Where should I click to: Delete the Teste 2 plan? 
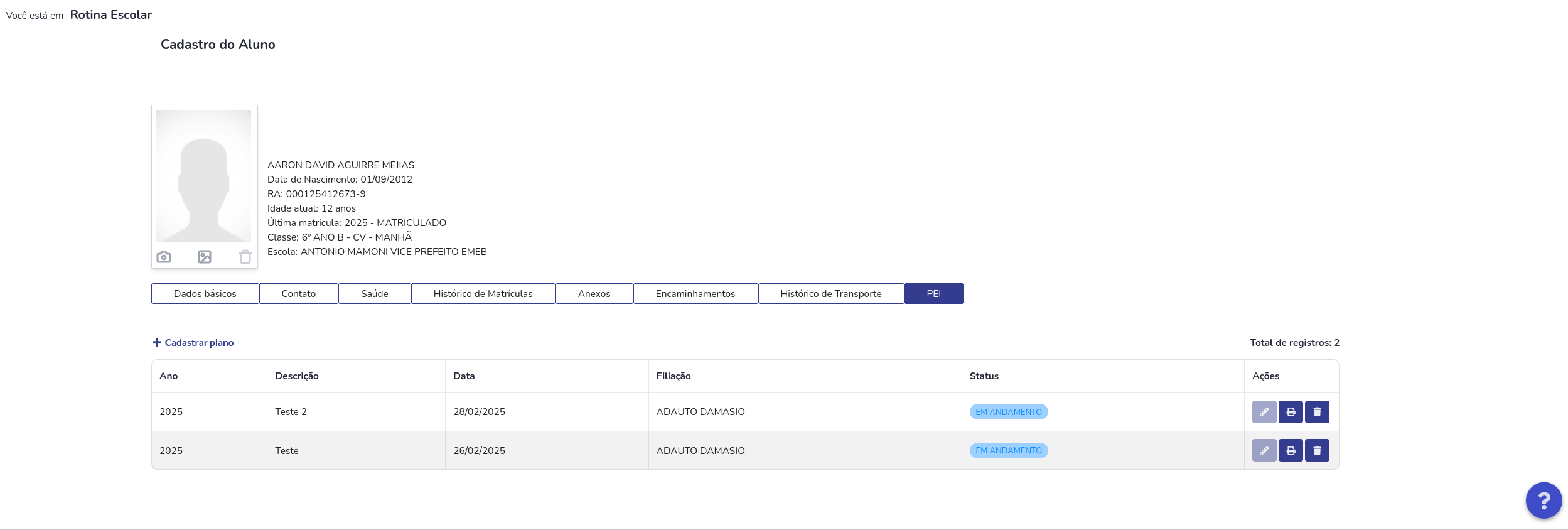1317,412
